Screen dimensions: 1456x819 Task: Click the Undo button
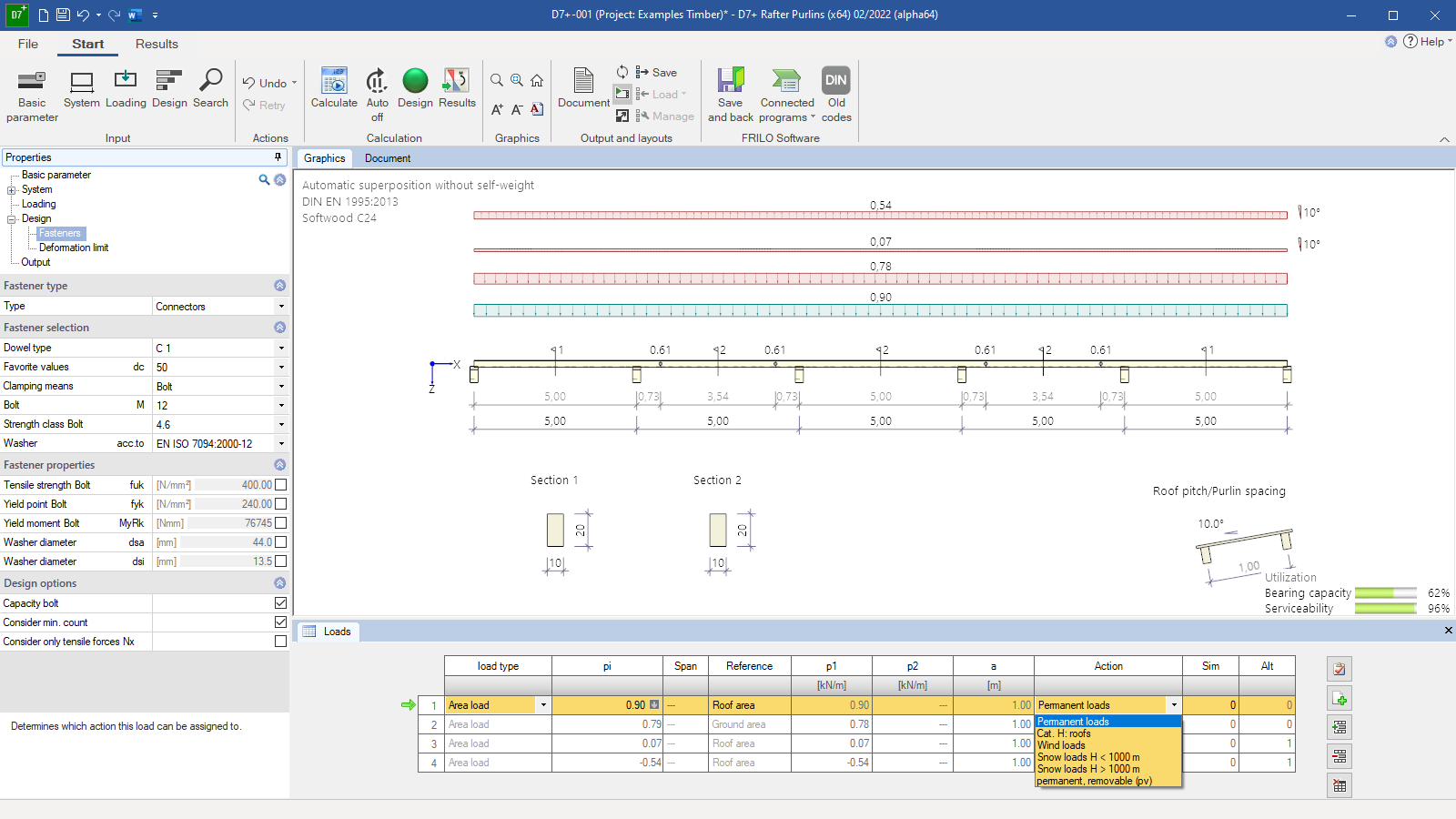[265, 83]
